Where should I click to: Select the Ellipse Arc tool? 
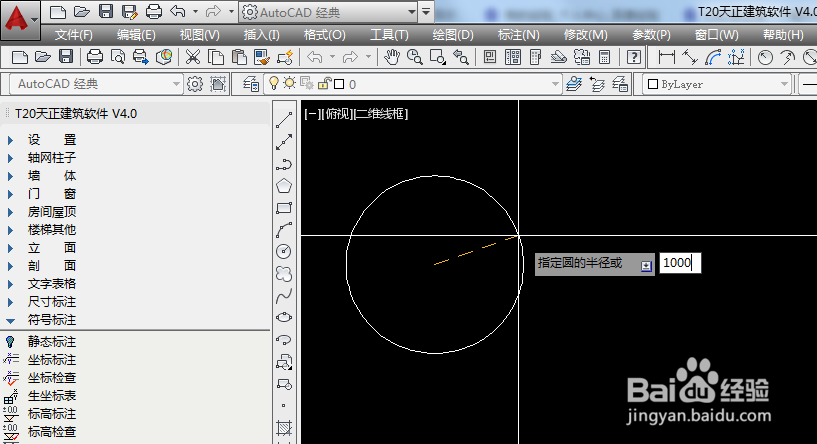(x=284, y=340)
